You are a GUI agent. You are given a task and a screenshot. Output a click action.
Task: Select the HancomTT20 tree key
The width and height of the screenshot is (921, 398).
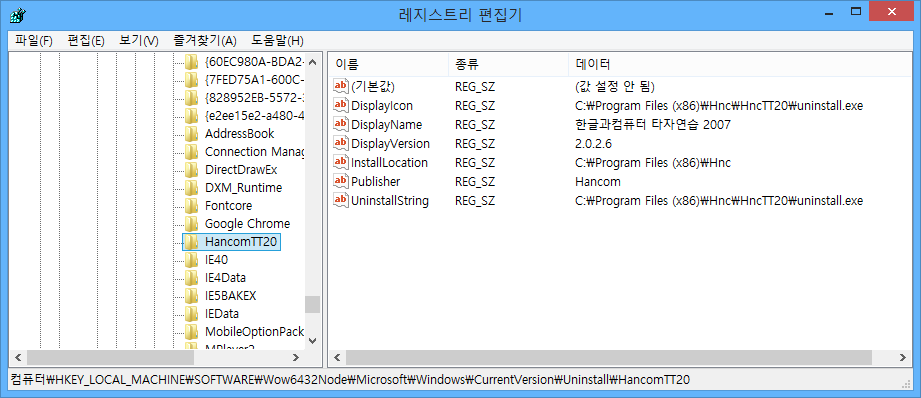click(241, 242)
